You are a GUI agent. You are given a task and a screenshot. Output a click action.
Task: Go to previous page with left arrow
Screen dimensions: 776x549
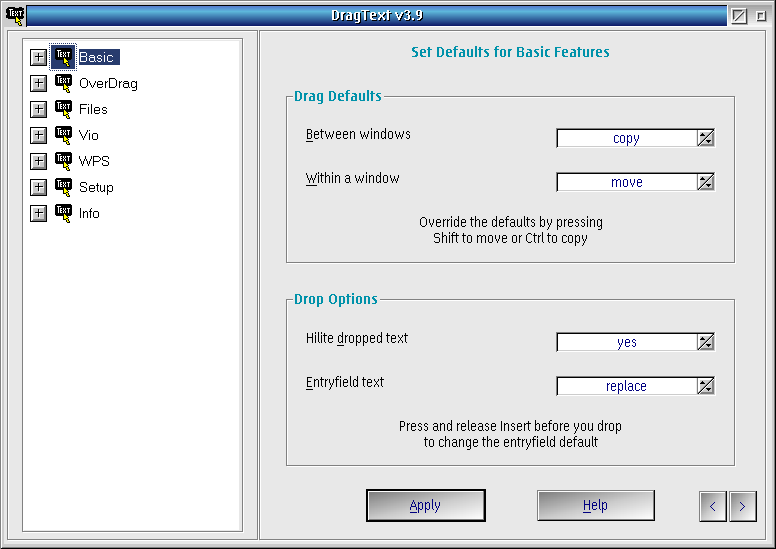pyautogui.click(x=713, y=506)
